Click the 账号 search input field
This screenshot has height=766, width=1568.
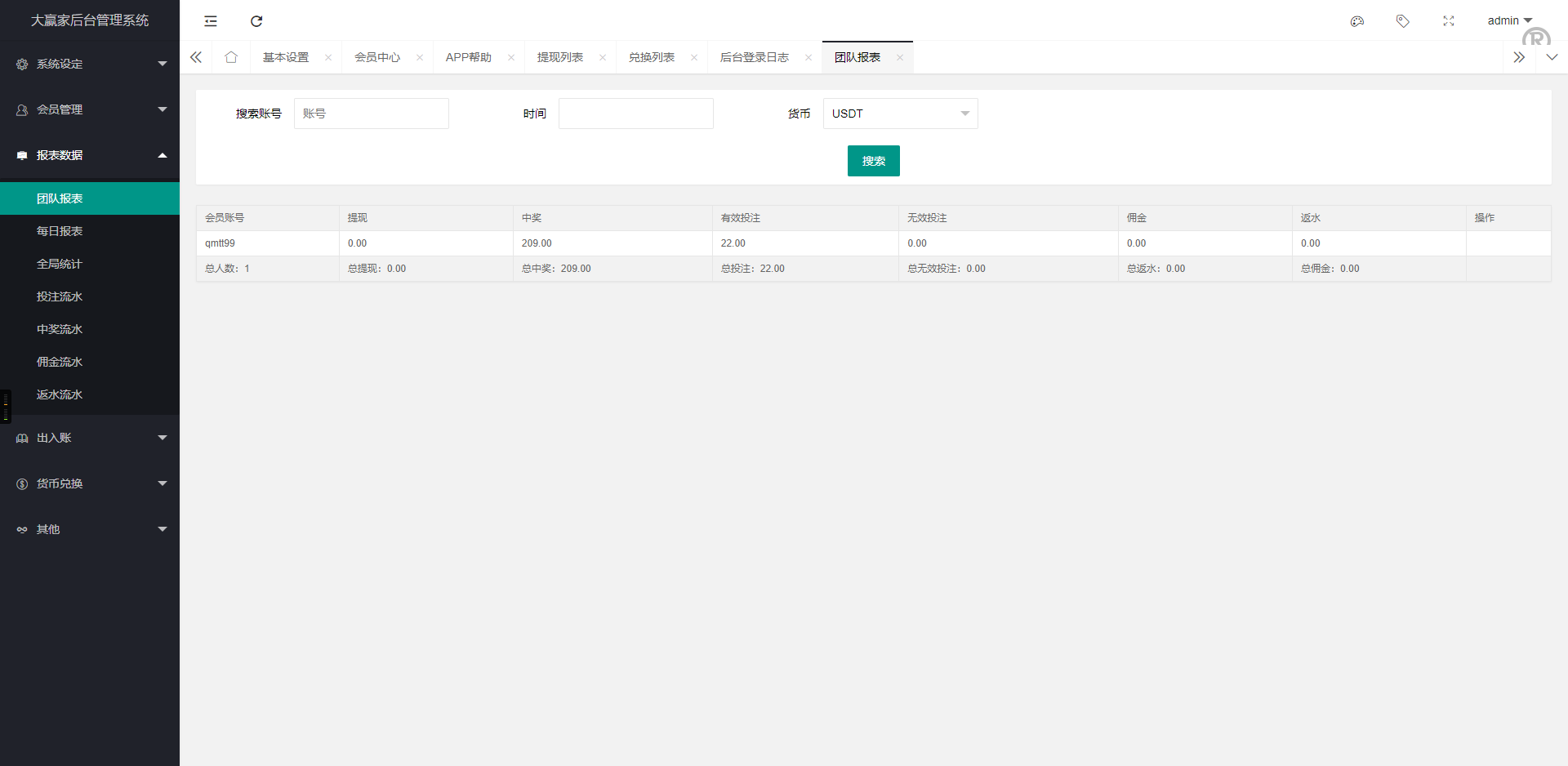click(x=372, y=114)
